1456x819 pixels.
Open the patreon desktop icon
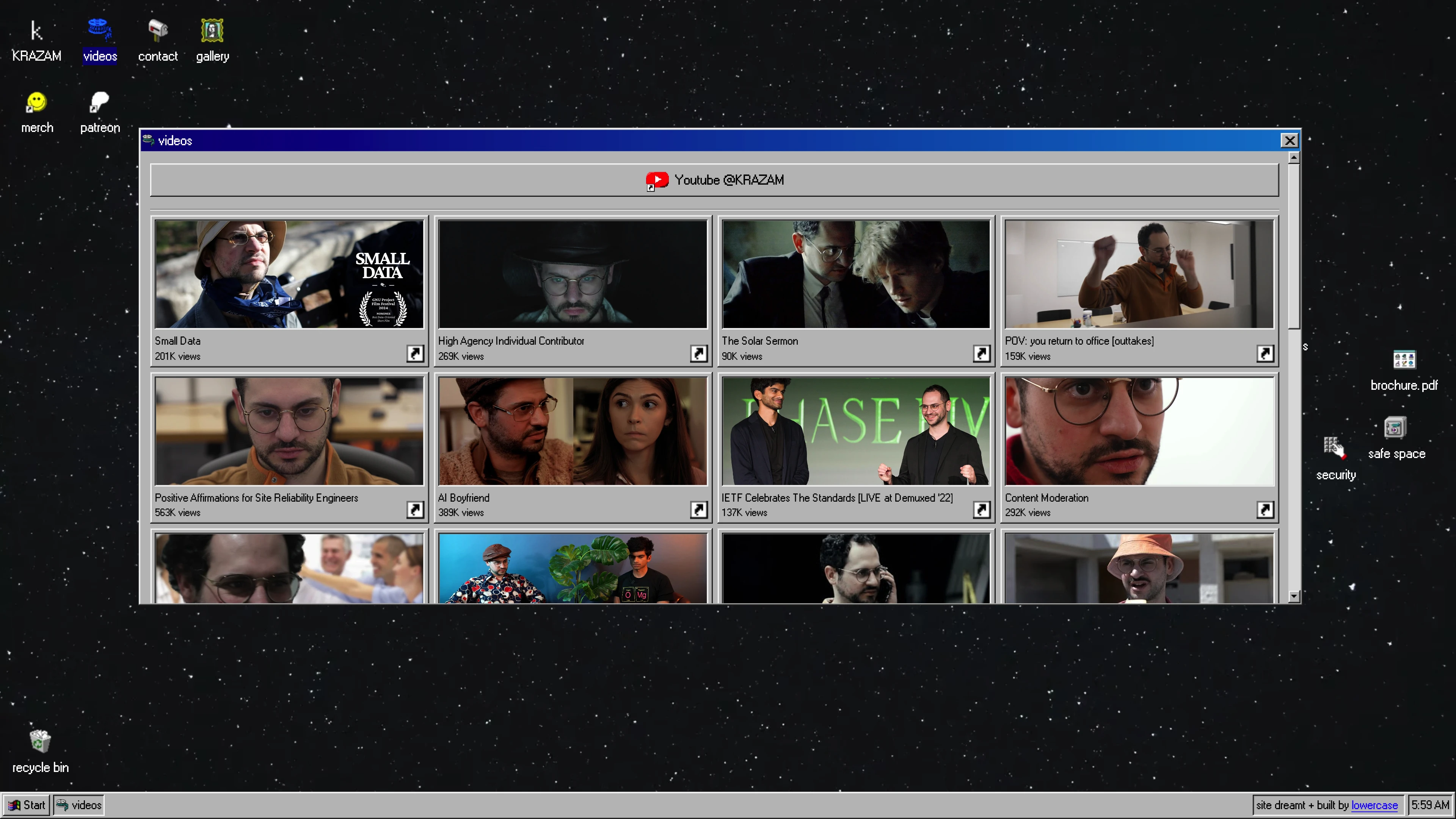click(x=99, y=111)
